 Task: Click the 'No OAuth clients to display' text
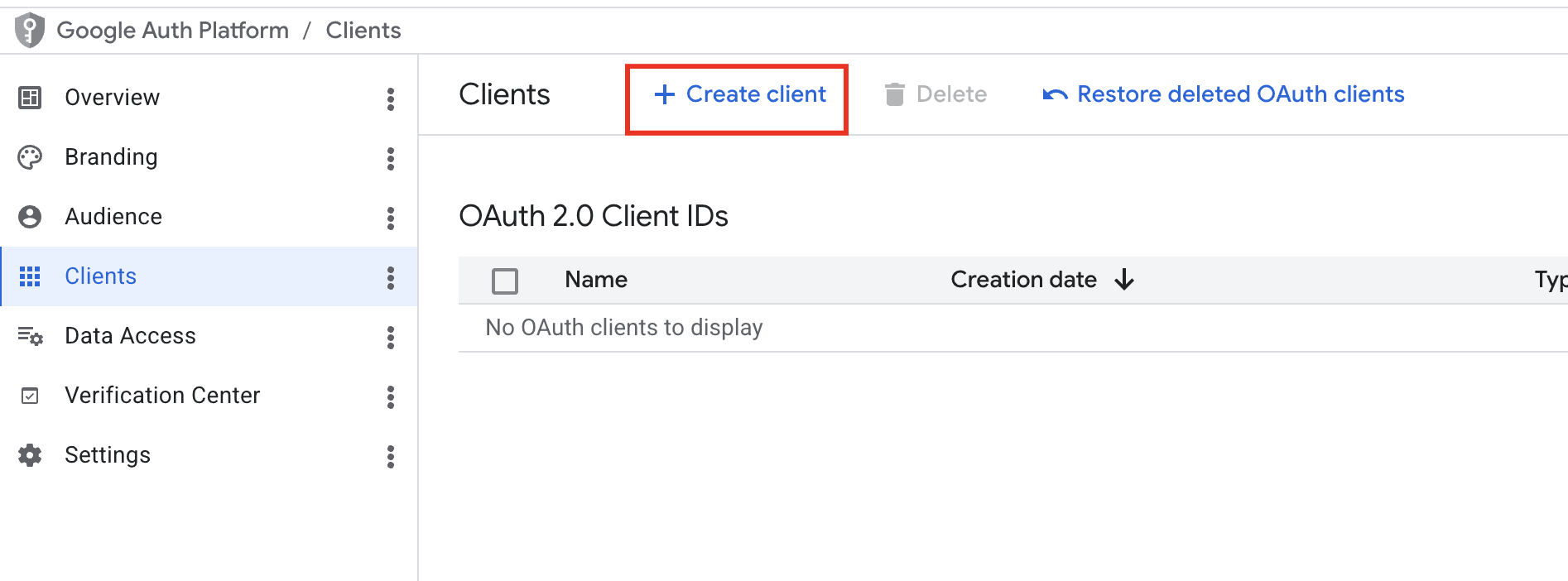click(624, 328)
